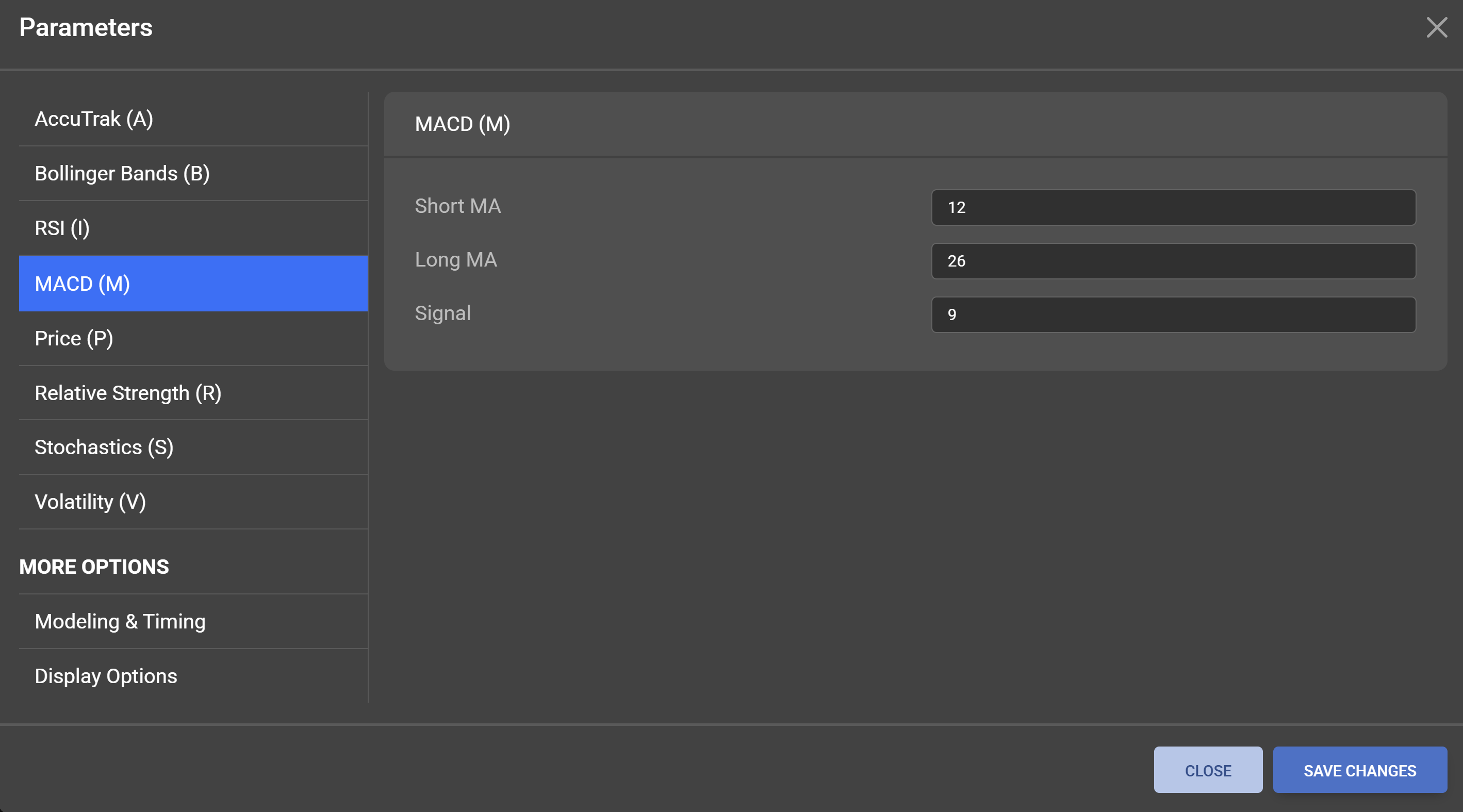Open the AccuTrak (A) settings
Screen dimensions: 1463x812
pos(193,119)
